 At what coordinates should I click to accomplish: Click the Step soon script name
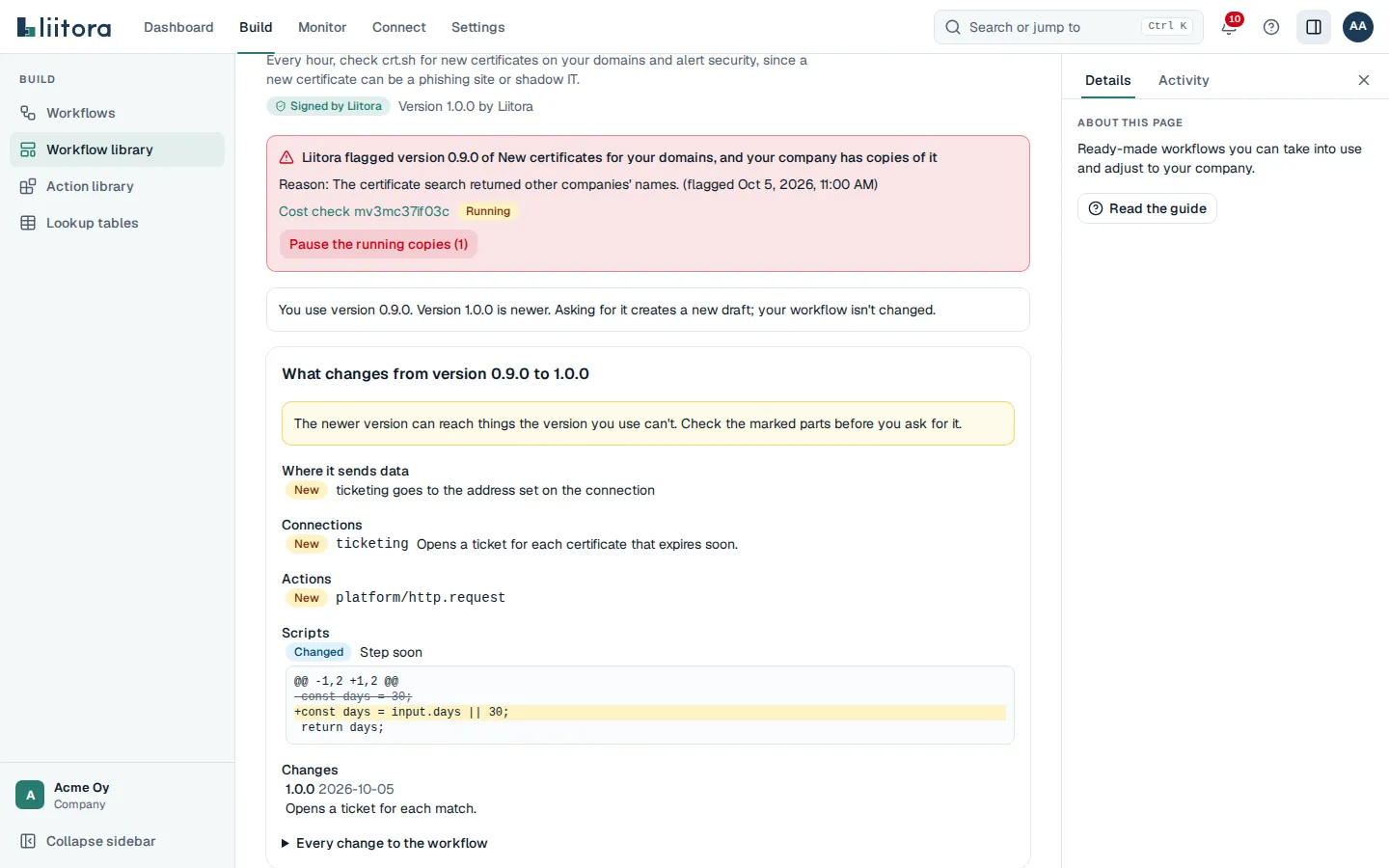point(391,652)
